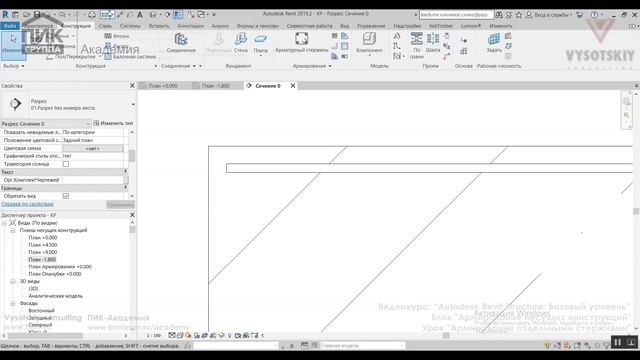The width and height of the screenshot is (640, 360).
Task: Click in the keyword search input field
Action: point(456,15)
